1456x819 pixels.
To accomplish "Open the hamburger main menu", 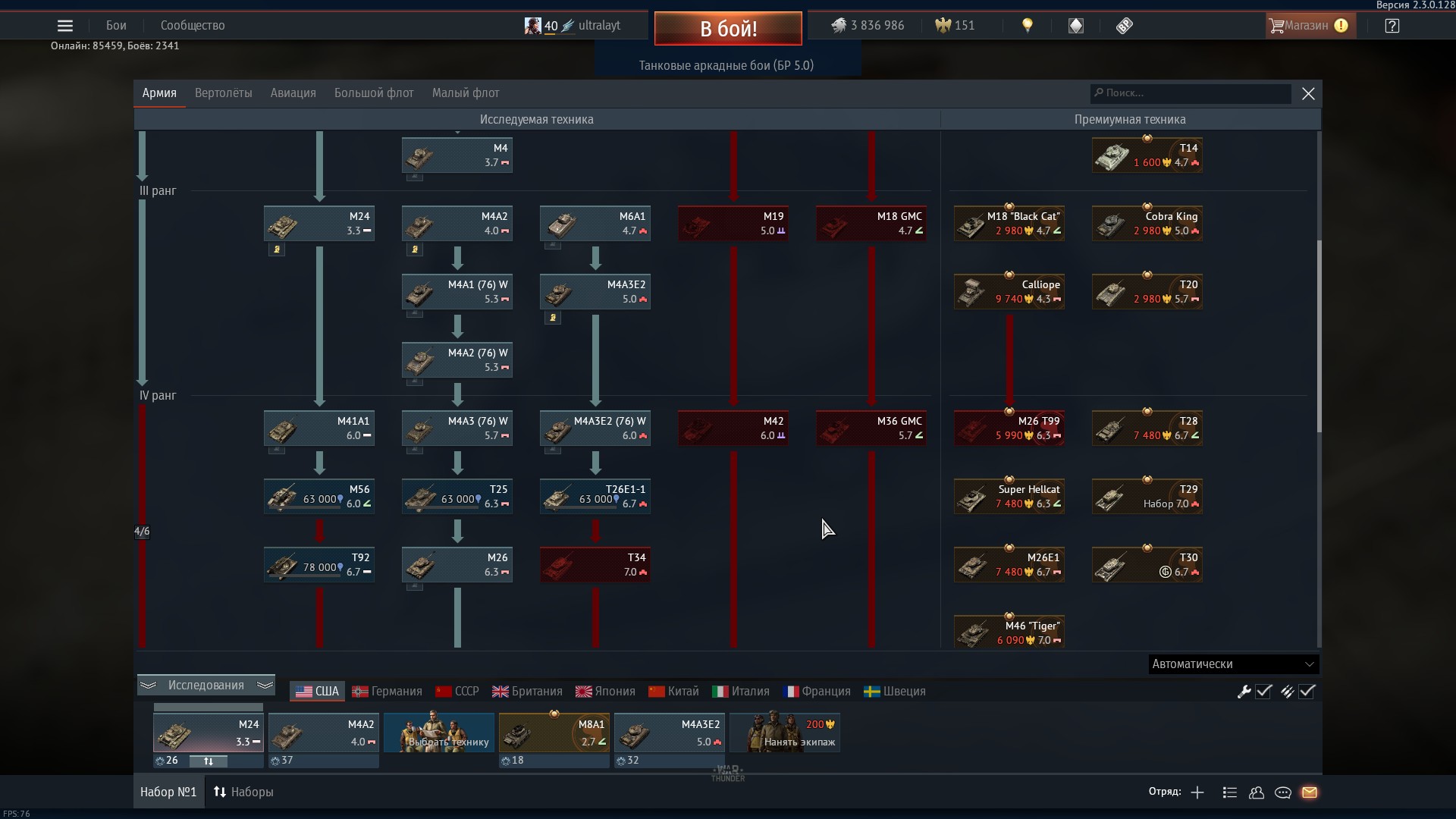I will tap(65, 26).
